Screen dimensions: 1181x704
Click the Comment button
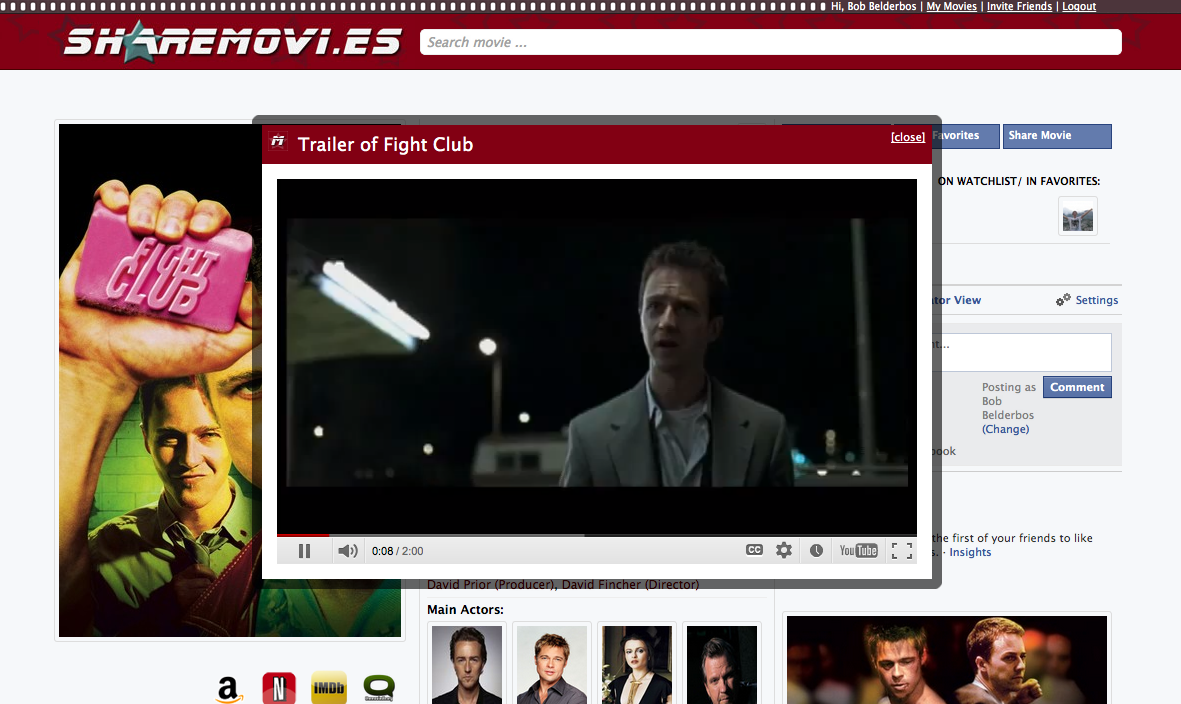(x=1077, y=387)
